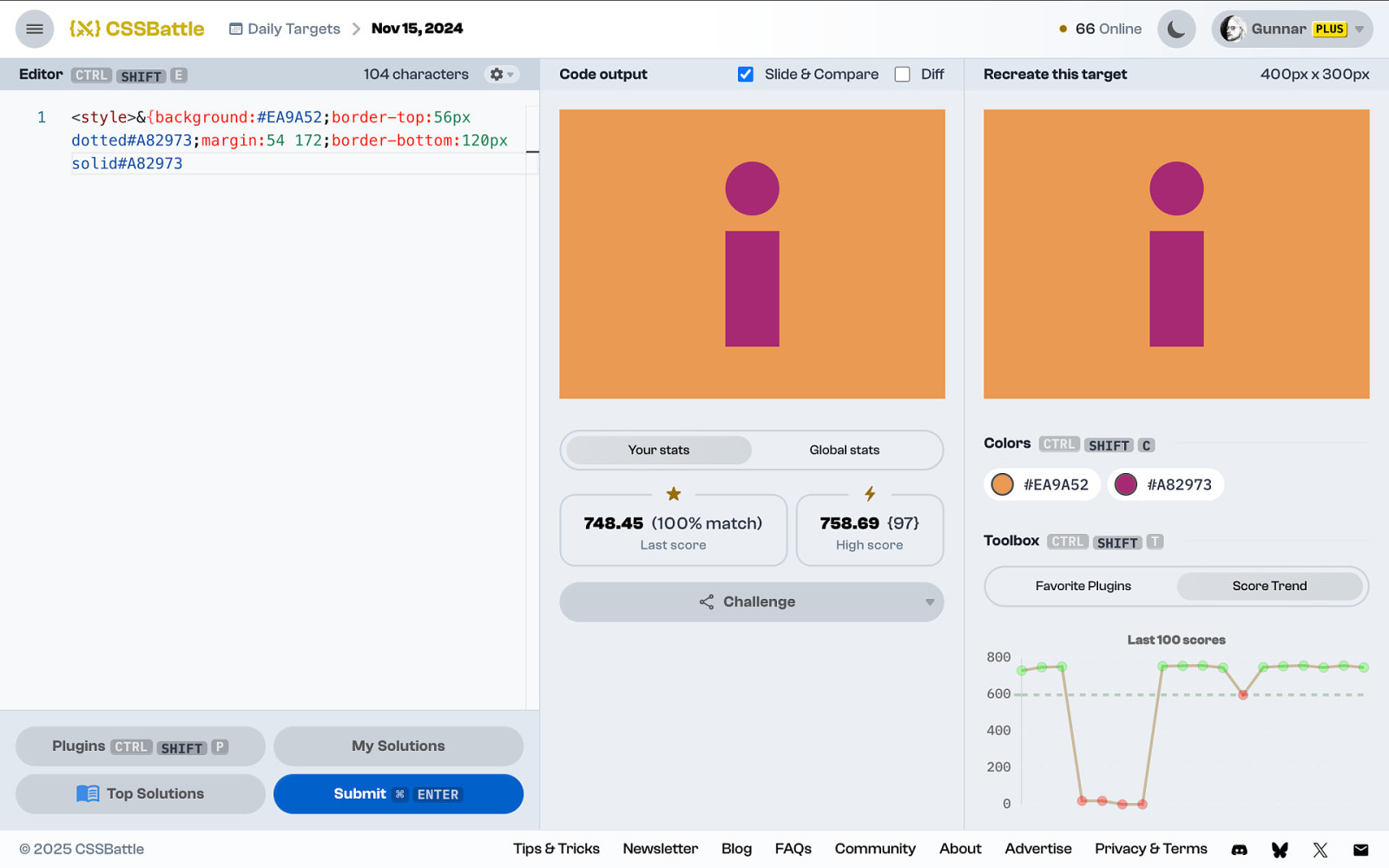Open My Solutions
Viewport: 1389px width, 868px height.
pos(398,746)
